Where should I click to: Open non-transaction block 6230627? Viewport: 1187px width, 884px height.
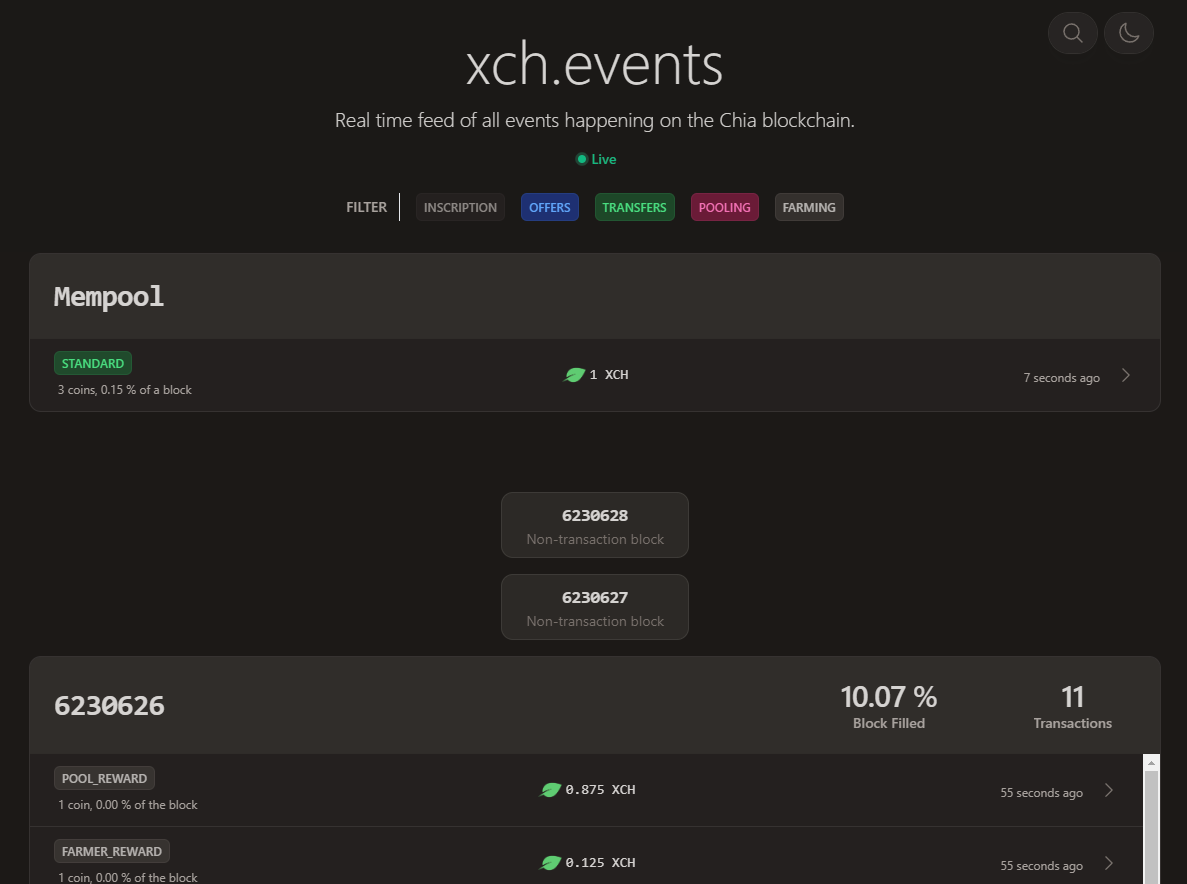click(x=595, y=607)
